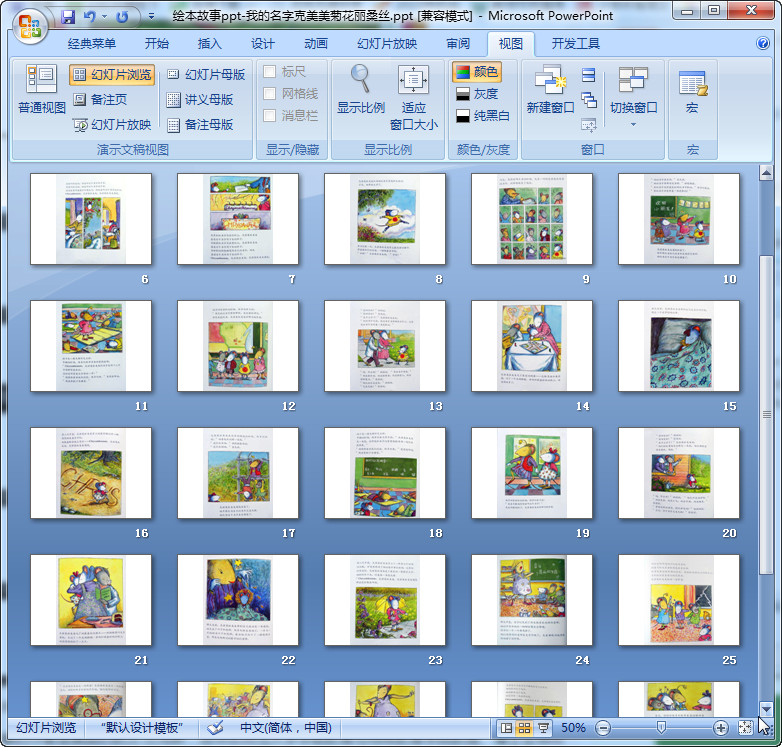Switch to 灰度 grayscale mode
Viewport: 782px width, 747px height.
477,94
